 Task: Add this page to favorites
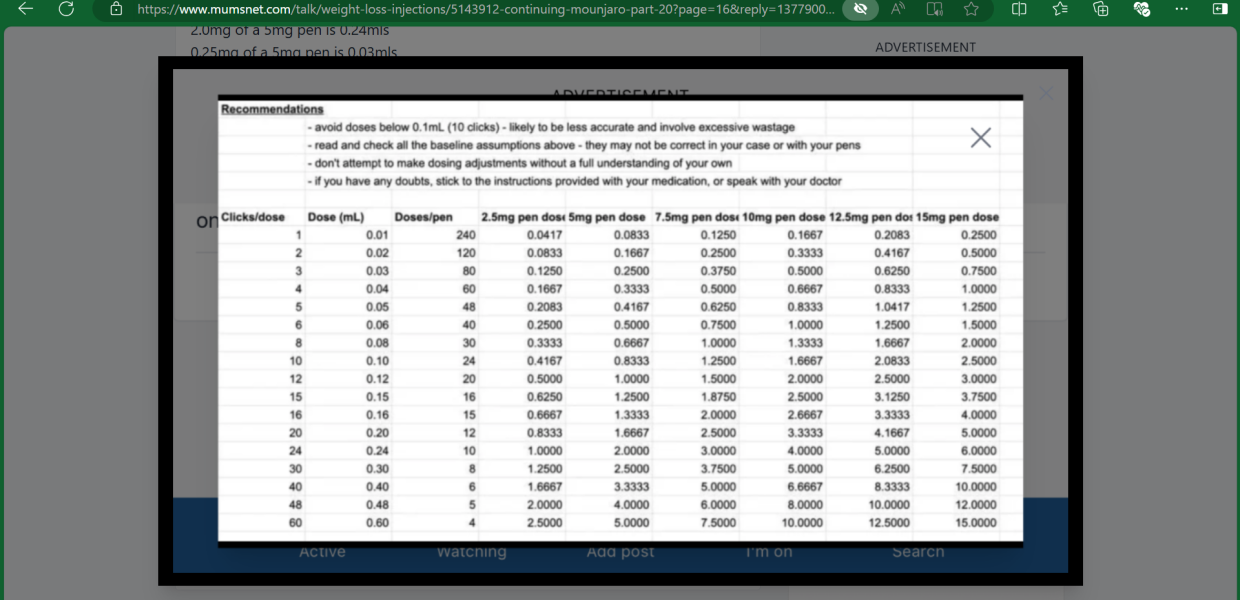(x=971, y=9)
